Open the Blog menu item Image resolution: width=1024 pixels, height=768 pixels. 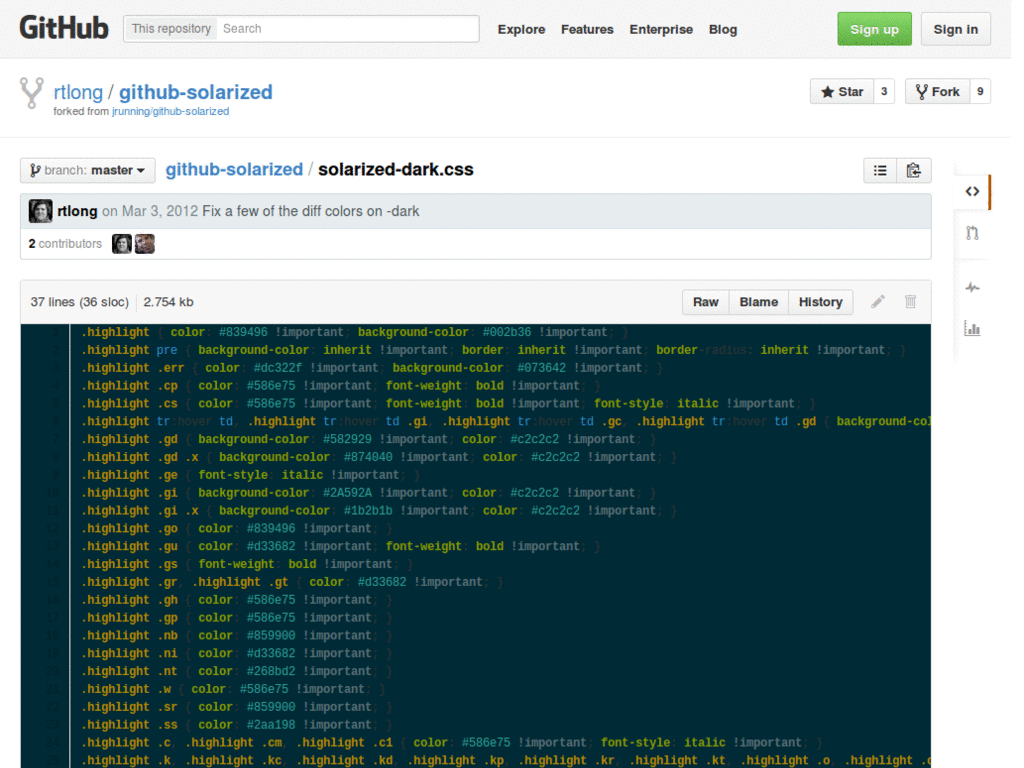pyautogui.click(x=723, y=29)
